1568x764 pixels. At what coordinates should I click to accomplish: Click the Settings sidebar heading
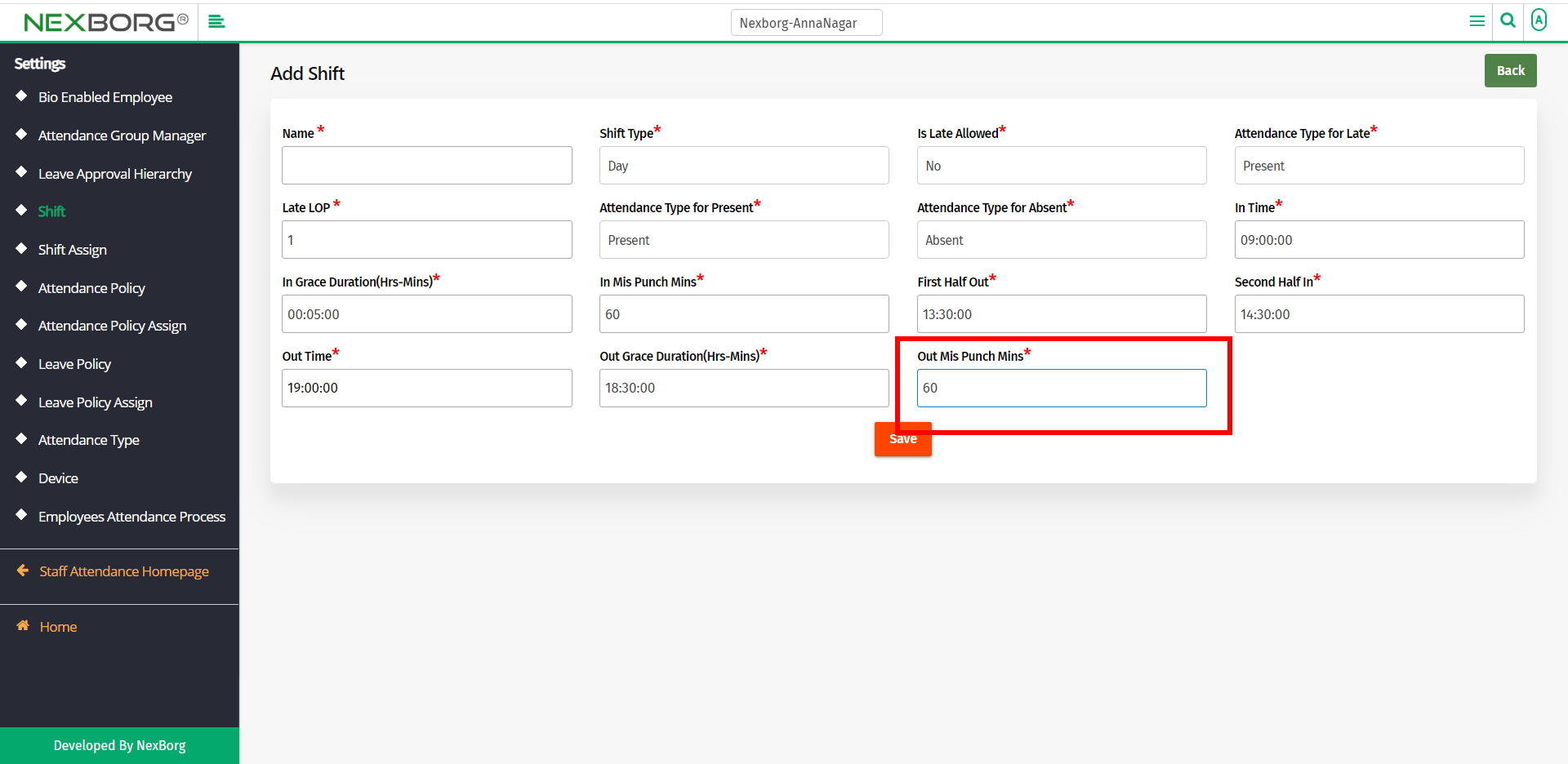pyautogui.click(x=40, y=64)
